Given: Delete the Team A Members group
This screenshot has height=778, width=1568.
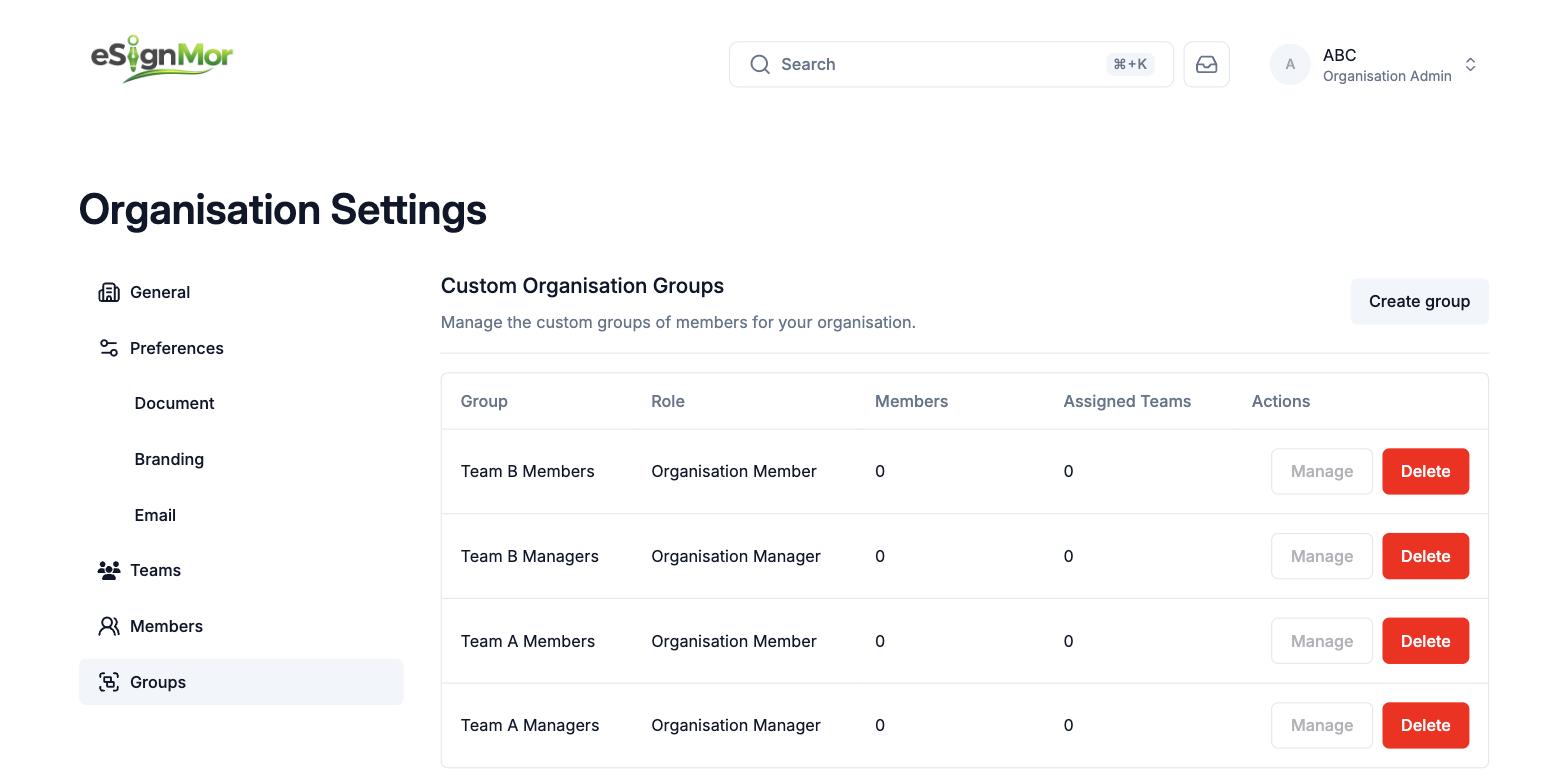Looking at the screenshot, I should coord(1425,641).
